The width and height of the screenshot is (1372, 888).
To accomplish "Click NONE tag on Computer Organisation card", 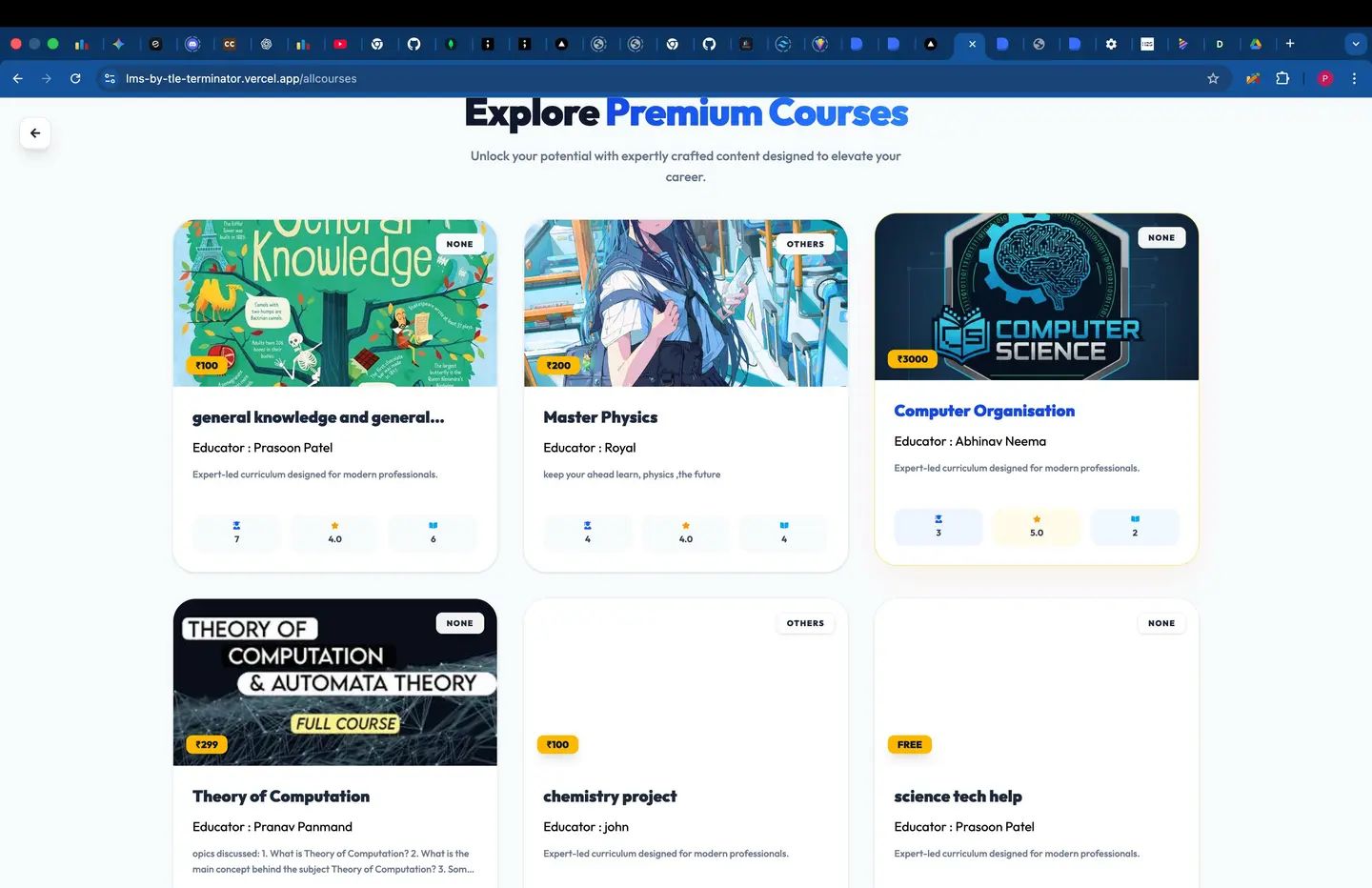I will pyautogui.click(x=1161, y=237).
